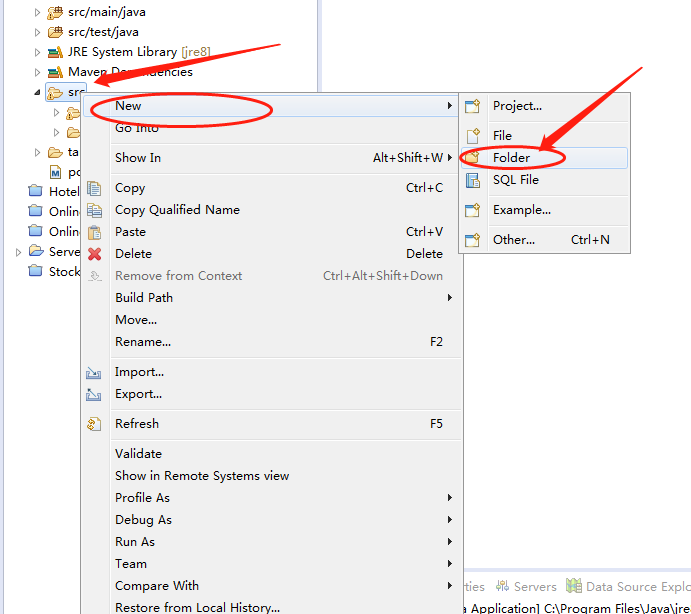Expand the Maven Dependencies node

click(38, 72)
